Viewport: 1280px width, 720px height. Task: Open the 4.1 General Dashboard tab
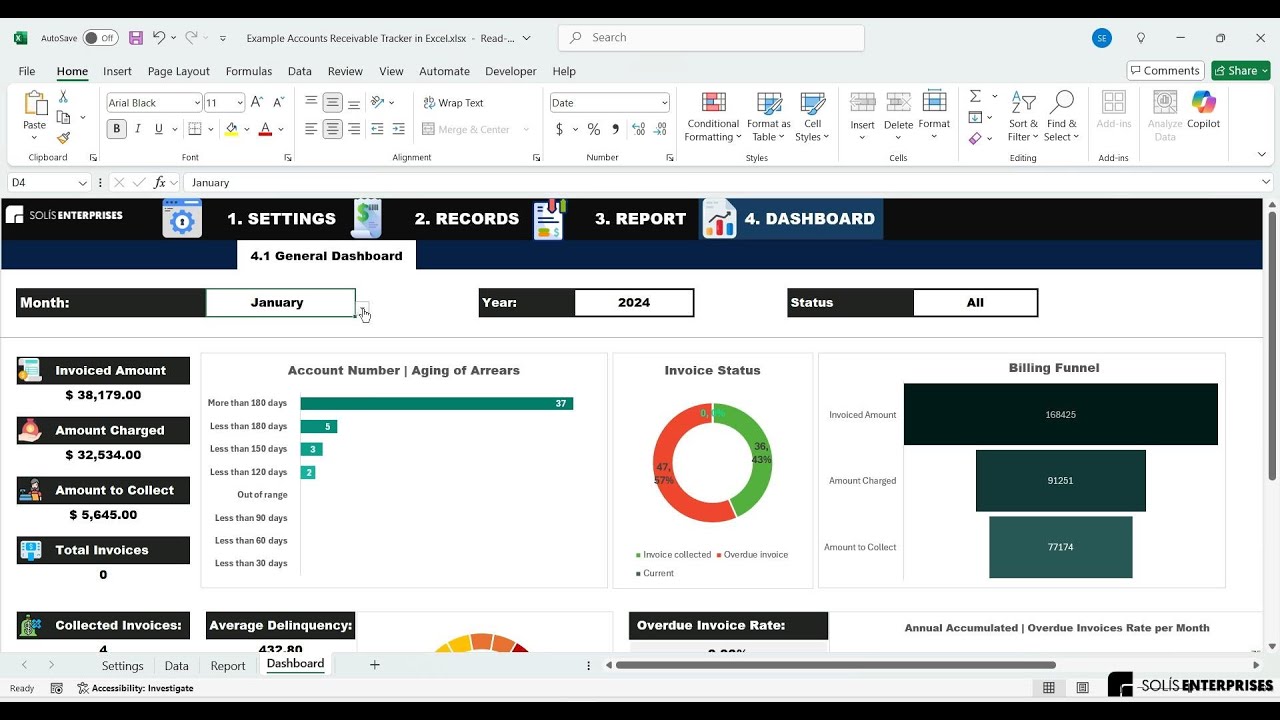tap(326, 256)
